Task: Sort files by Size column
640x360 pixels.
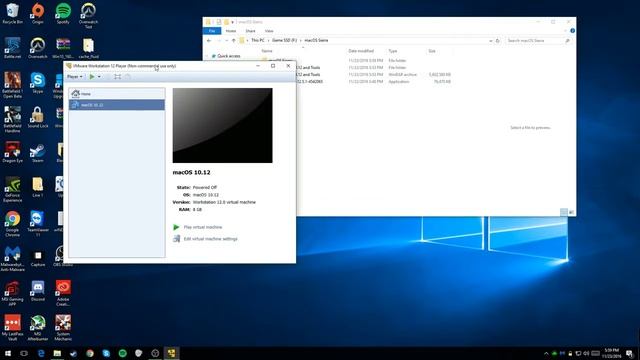Action: coord(432,51)
